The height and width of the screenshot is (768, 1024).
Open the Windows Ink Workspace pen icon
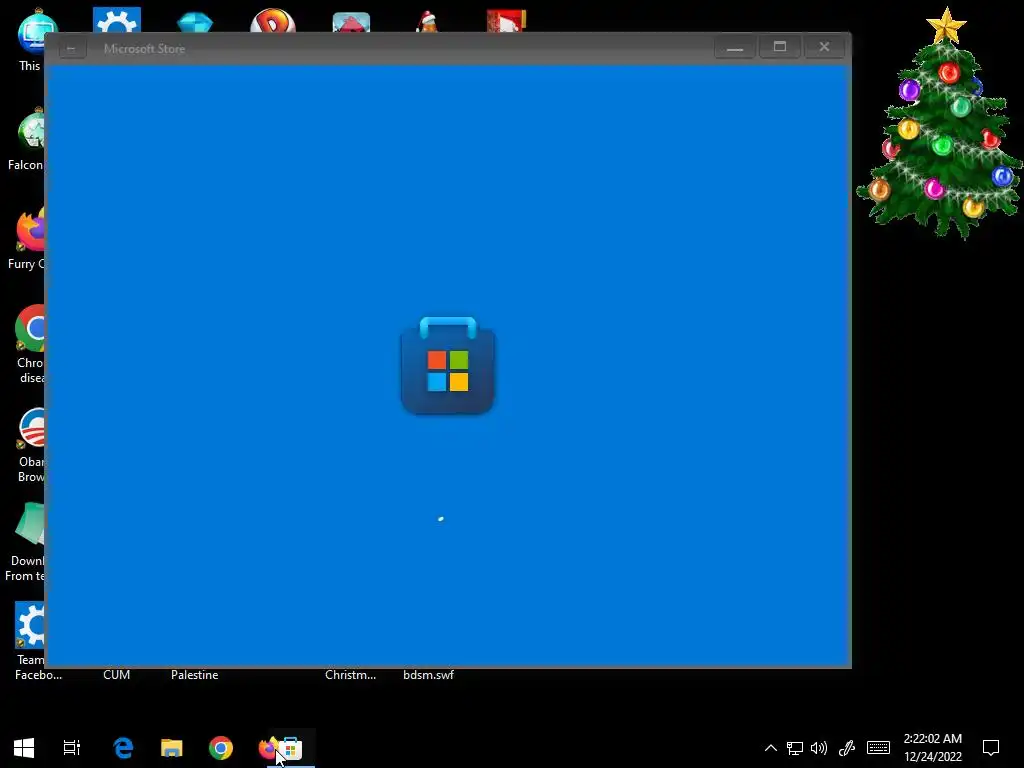[847, 748]
